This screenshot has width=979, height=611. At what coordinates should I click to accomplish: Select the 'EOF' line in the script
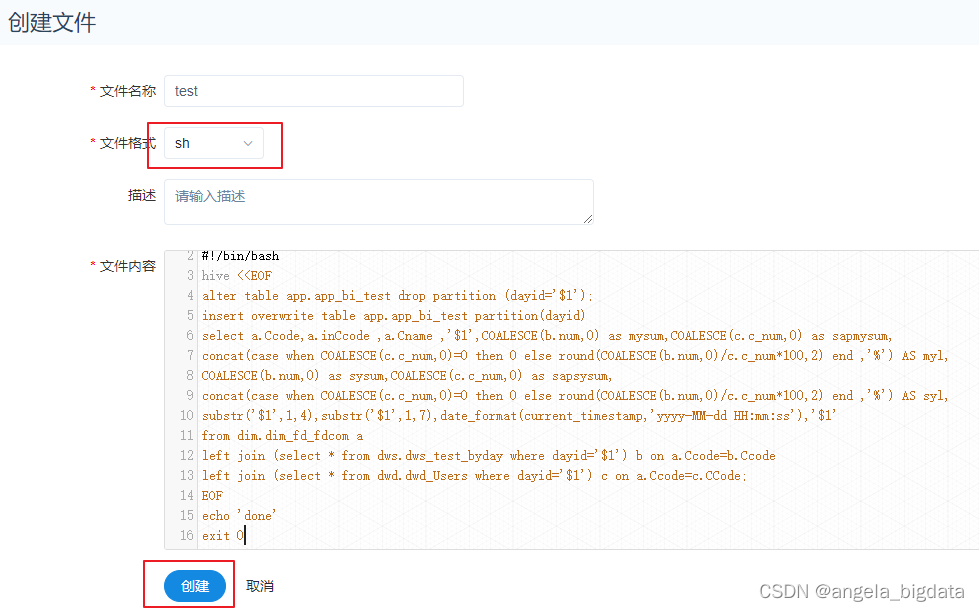point(215,495)
